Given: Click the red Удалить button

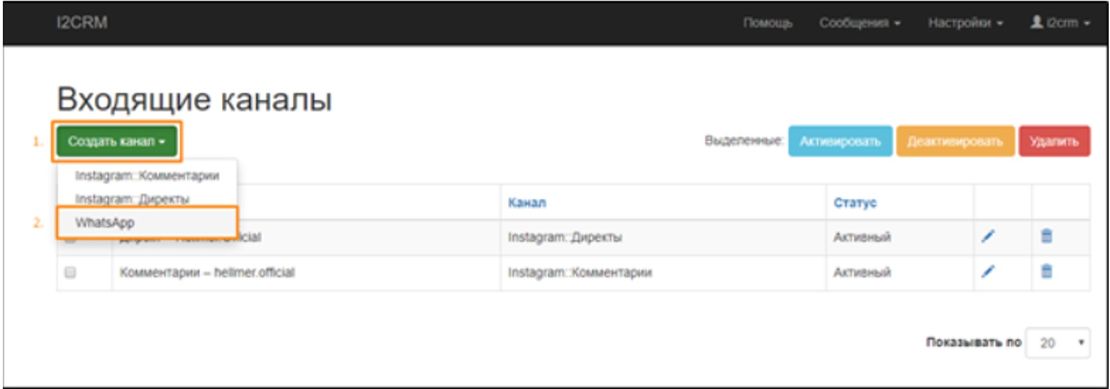Looking at the screenshot, I should click(1054, 141).
